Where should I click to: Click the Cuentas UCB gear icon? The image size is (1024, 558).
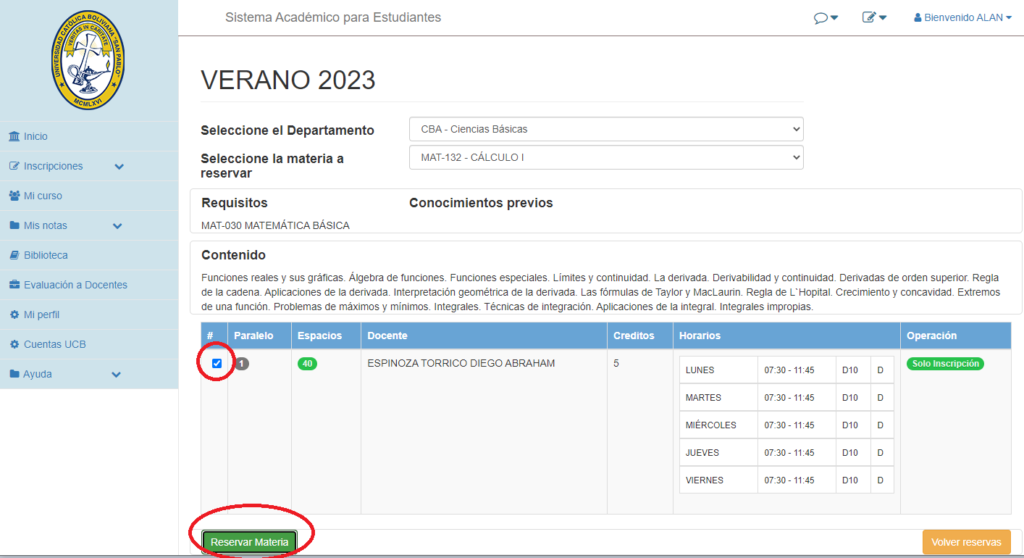pyautogui.click(x=14, y=344)
